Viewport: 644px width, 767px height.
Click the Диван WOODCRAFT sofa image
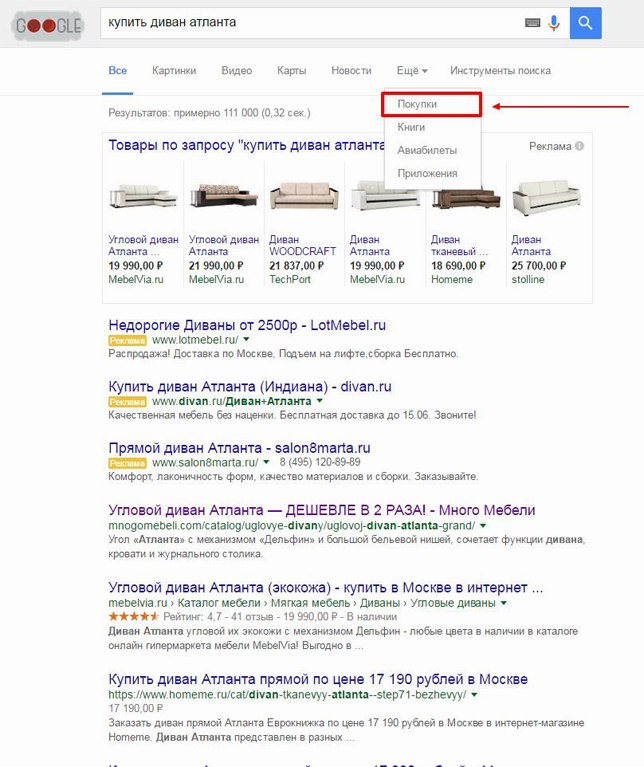[x=304, y=196]
